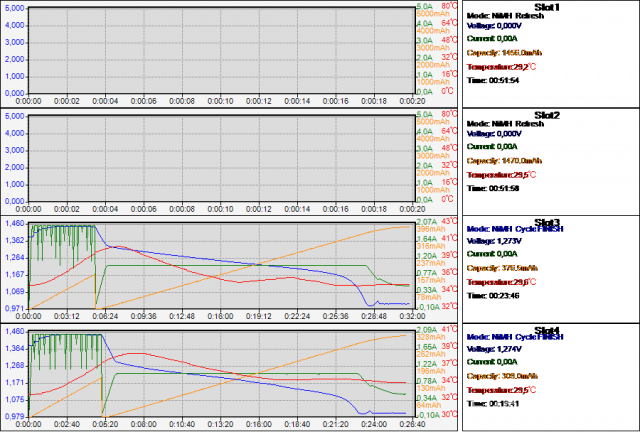
Task: Select Slot1 Voltage 0,000V reading
Action: 494,26
